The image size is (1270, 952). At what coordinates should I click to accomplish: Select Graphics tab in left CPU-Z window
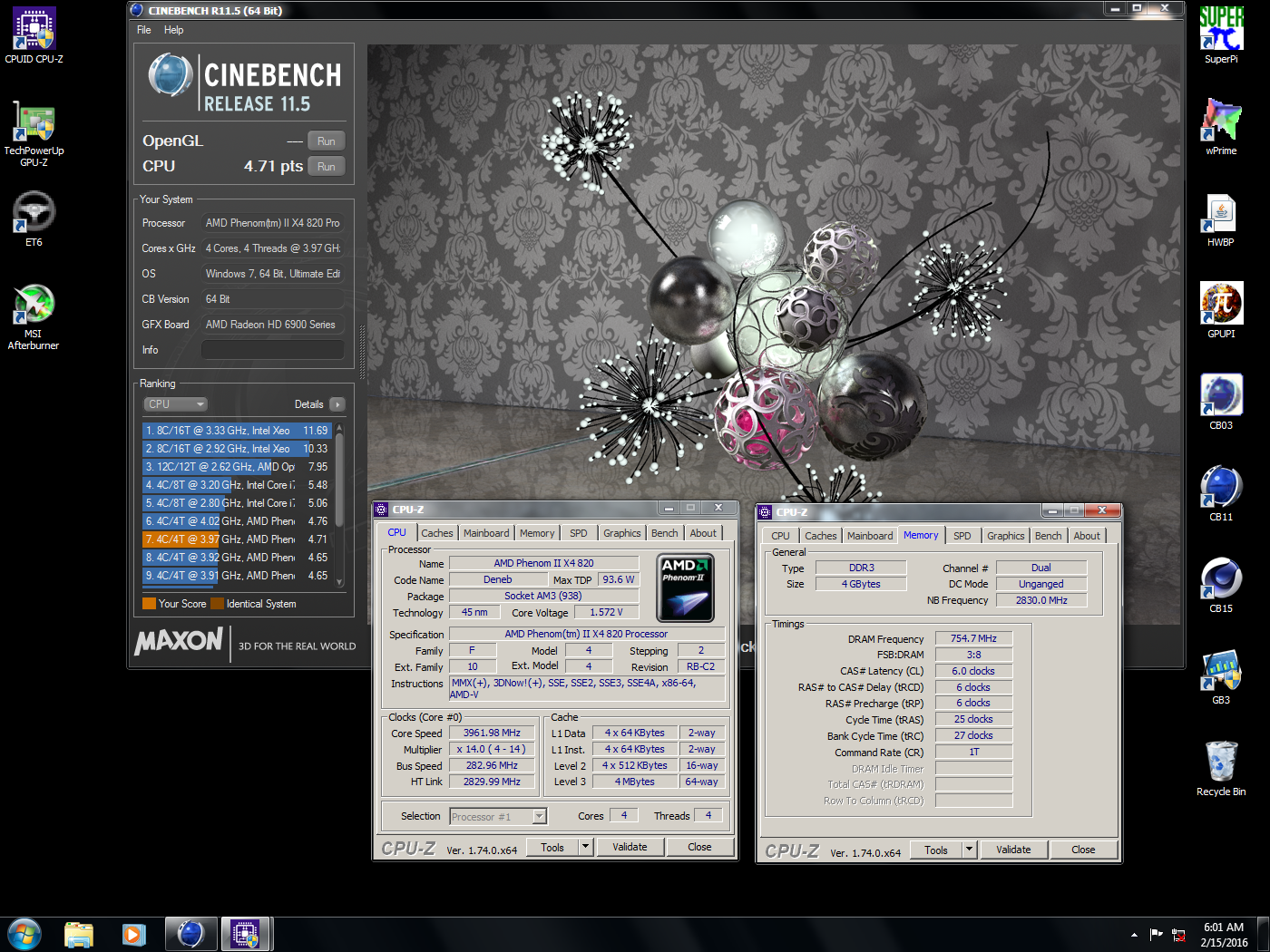point(621,533)
